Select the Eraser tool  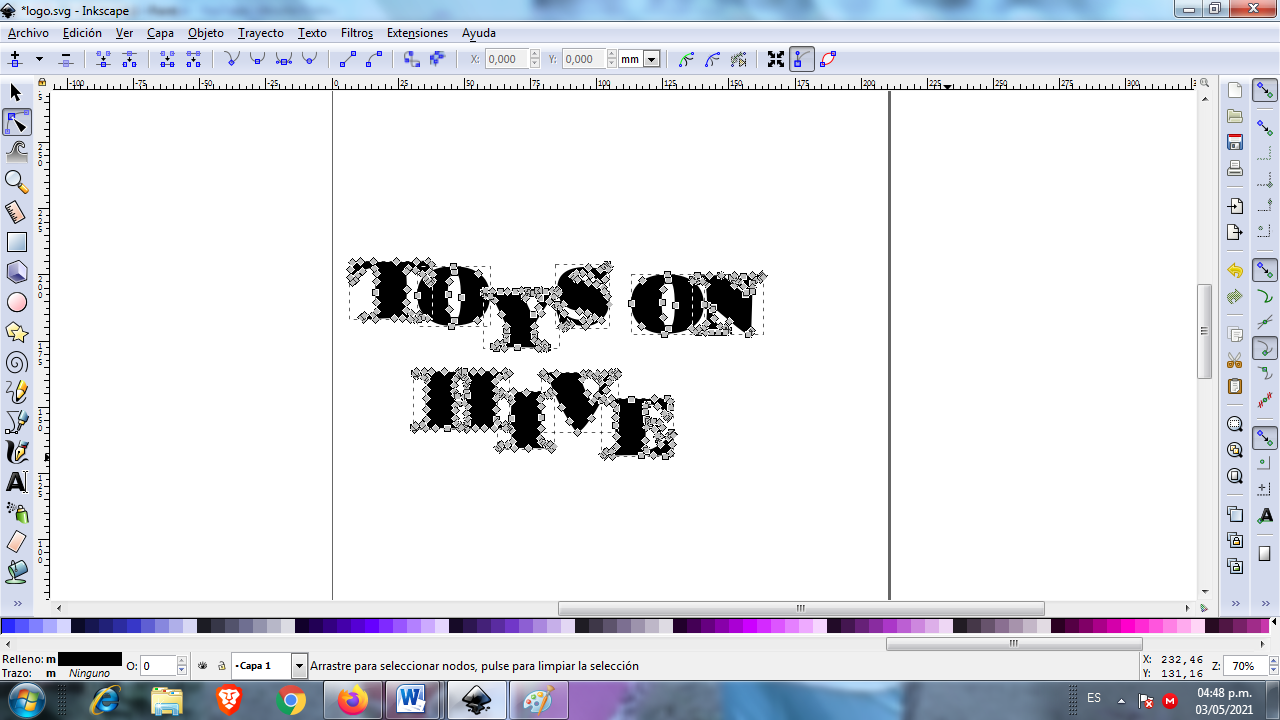coord(17,542)
